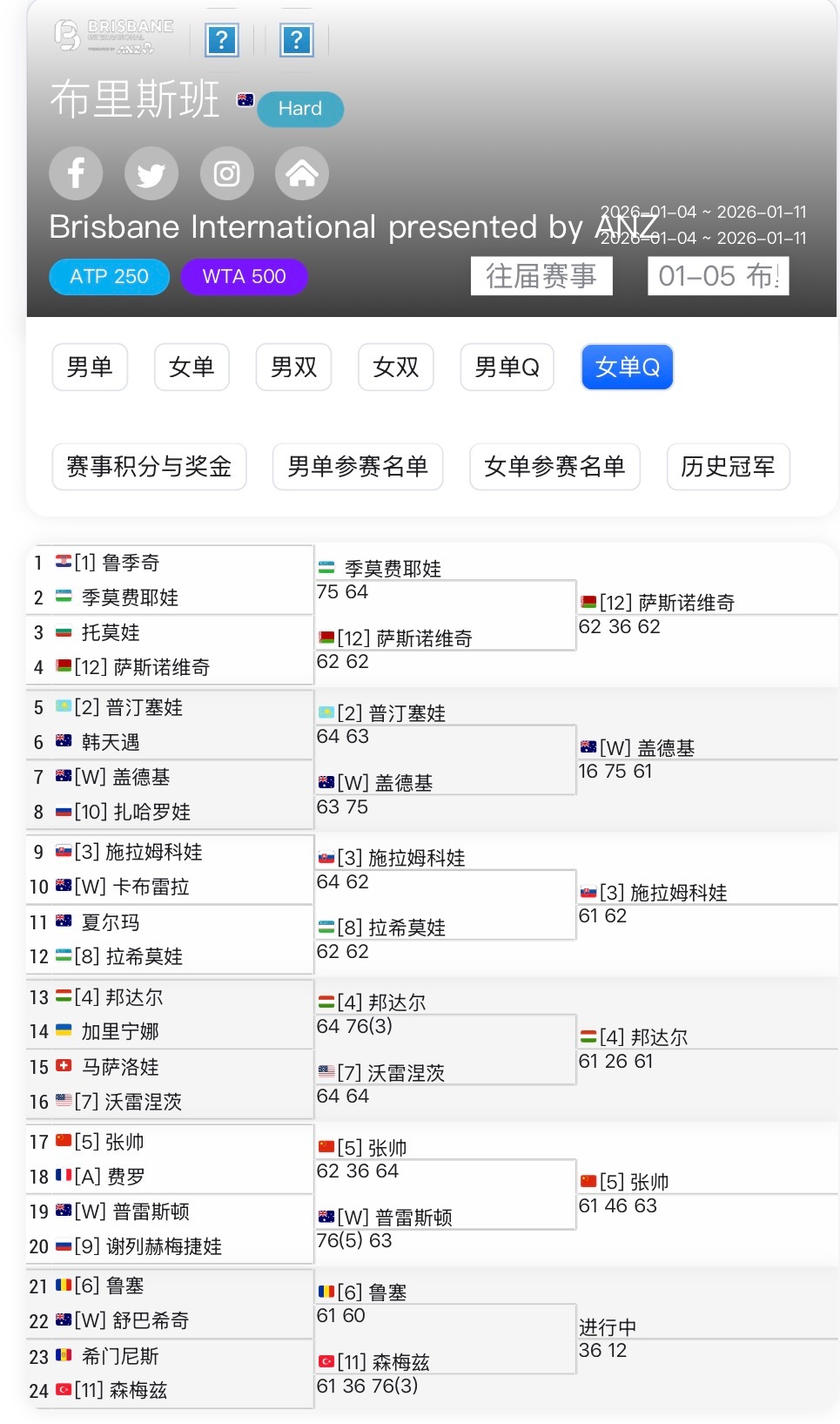Click second-round [6] 鲁塞 entry
Image resolution: width=840 pixels, height=1424 pixels.
(x=372, y=1292)
